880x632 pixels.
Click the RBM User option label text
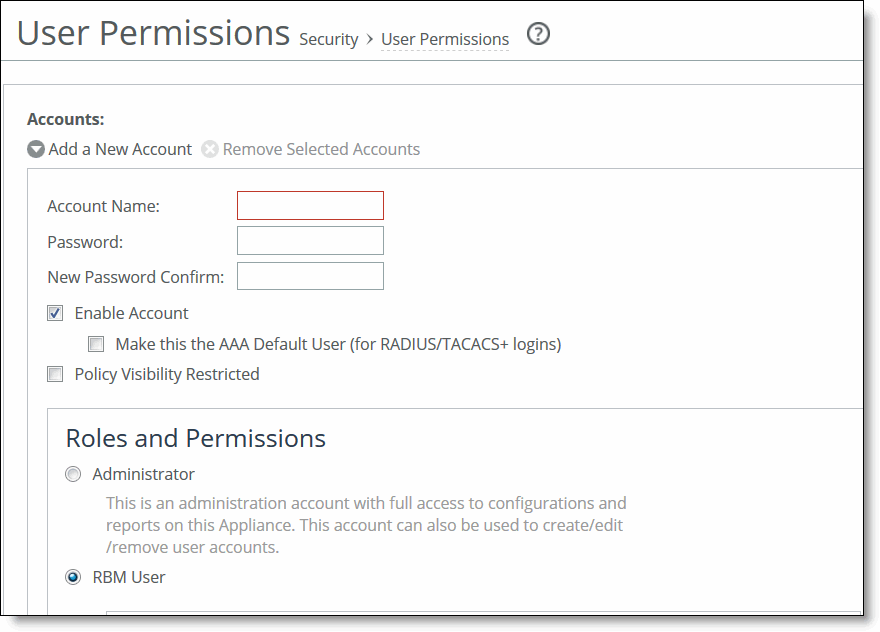coord(129,577)
